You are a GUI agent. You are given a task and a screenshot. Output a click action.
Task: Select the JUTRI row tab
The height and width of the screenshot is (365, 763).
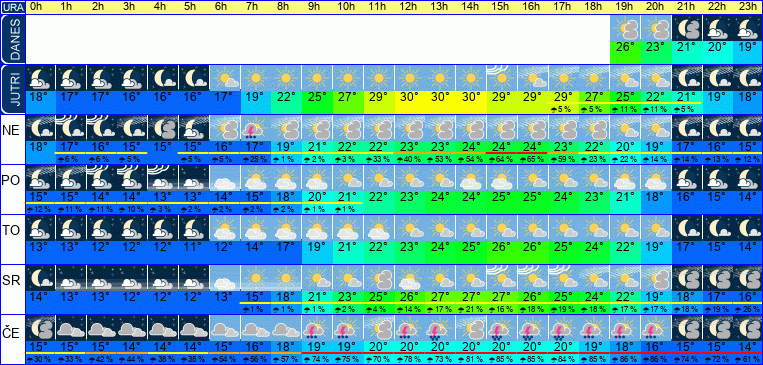point(13,90)
